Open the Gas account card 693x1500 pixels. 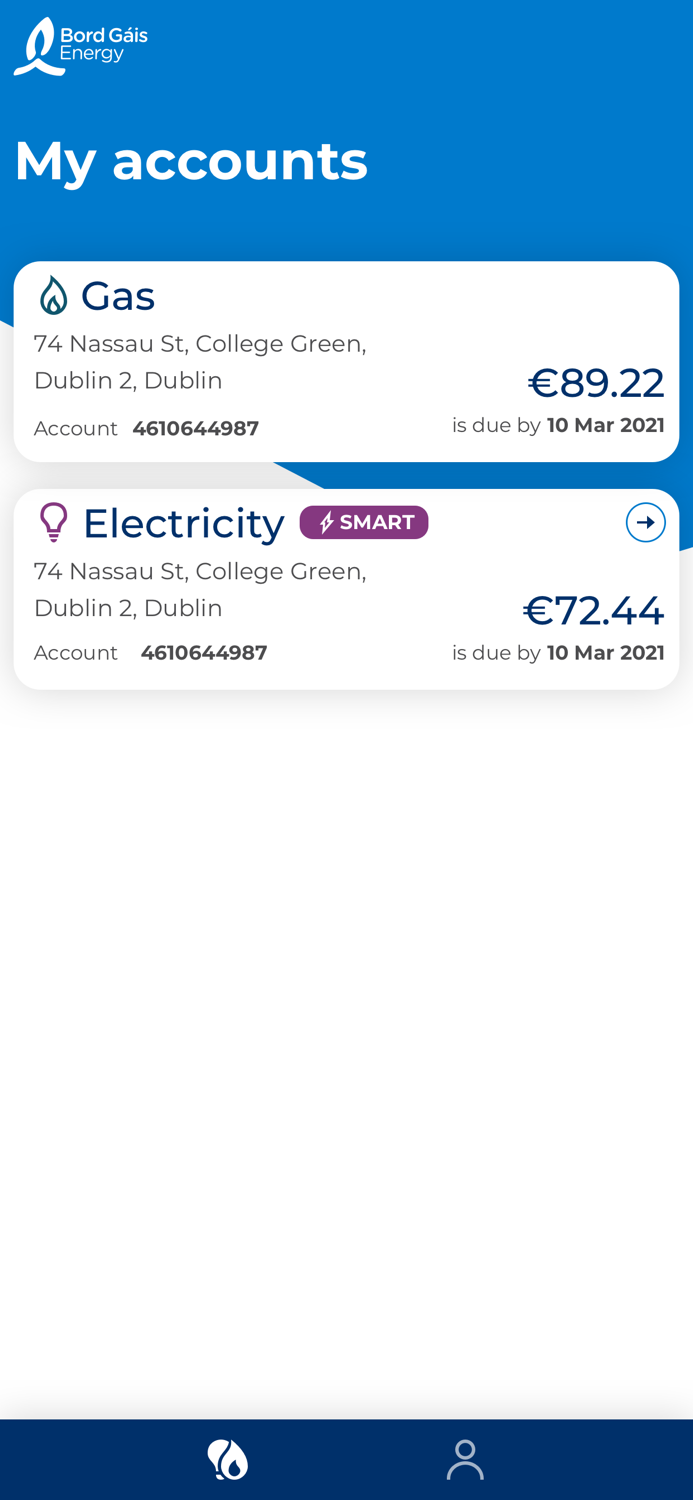pyautogui.click(x=346, y=360)
